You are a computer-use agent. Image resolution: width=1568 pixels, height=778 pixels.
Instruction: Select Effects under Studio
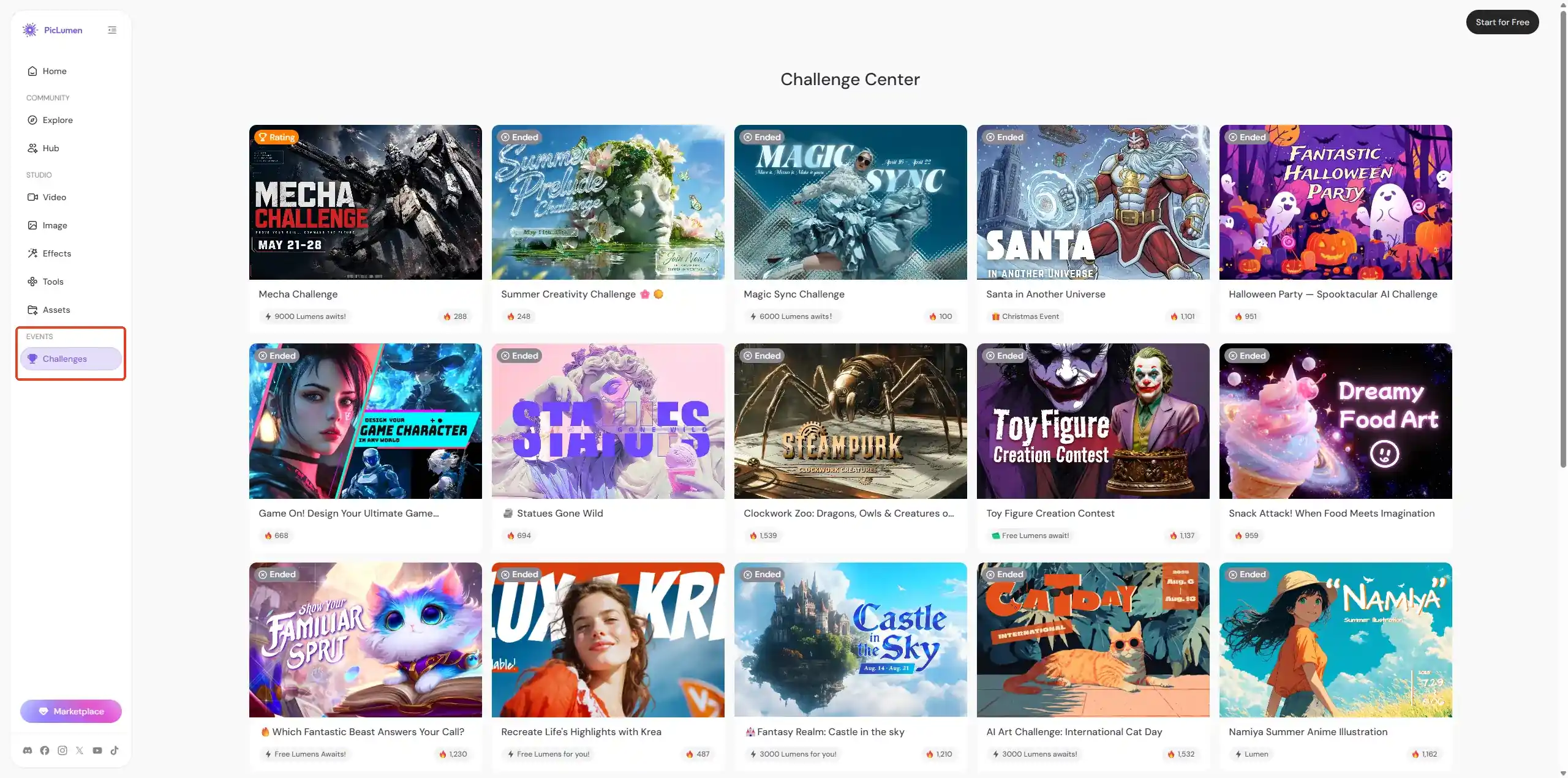(x=70, y=253)
